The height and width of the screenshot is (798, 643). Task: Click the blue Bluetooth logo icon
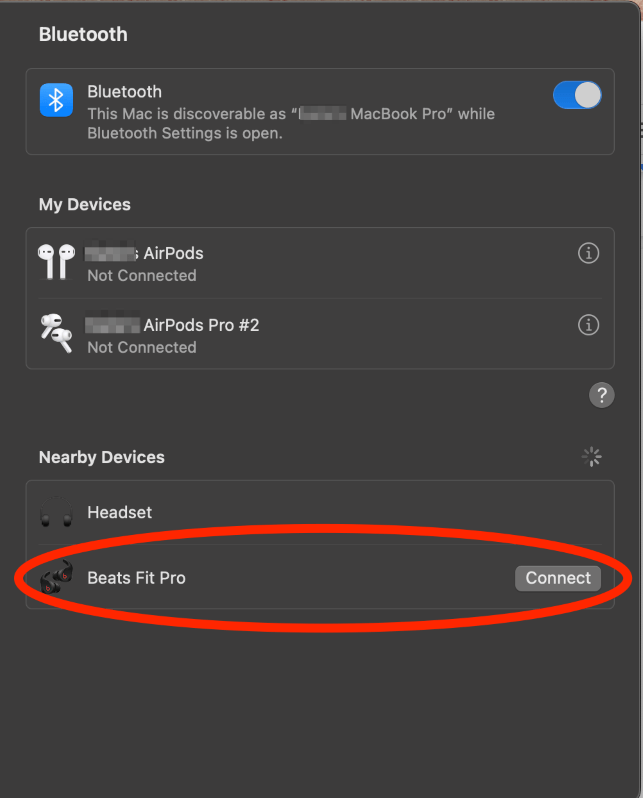(57, 100)
